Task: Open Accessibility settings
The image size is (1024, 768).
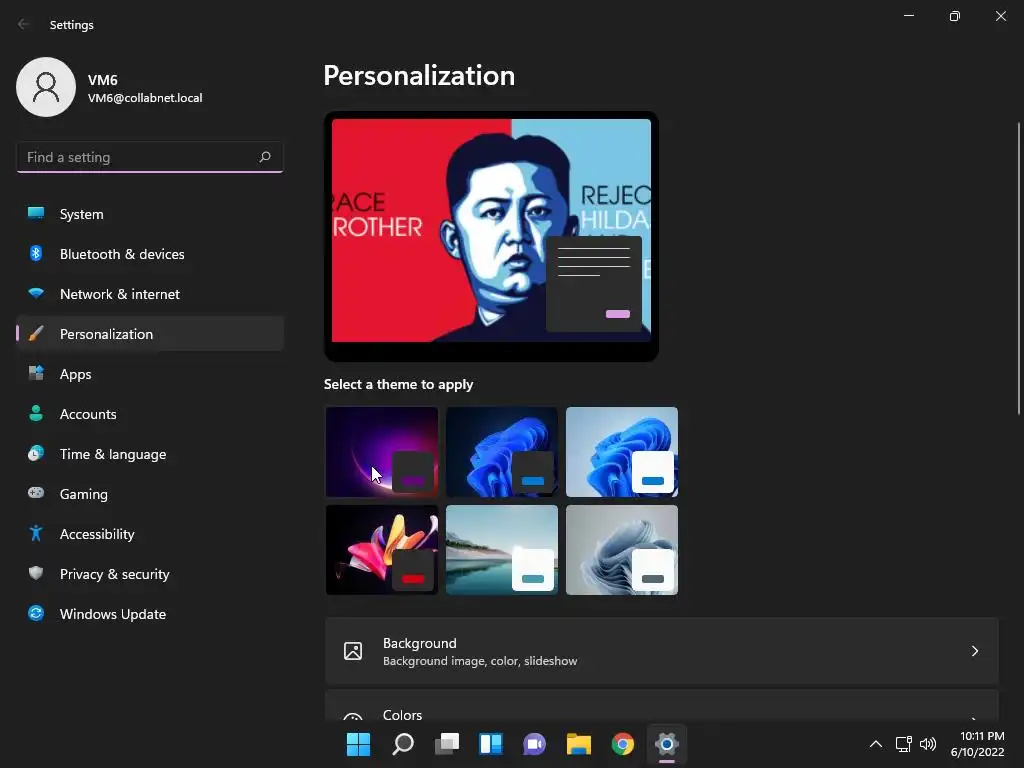Action: pyautogui.click(x=150, y=534)
